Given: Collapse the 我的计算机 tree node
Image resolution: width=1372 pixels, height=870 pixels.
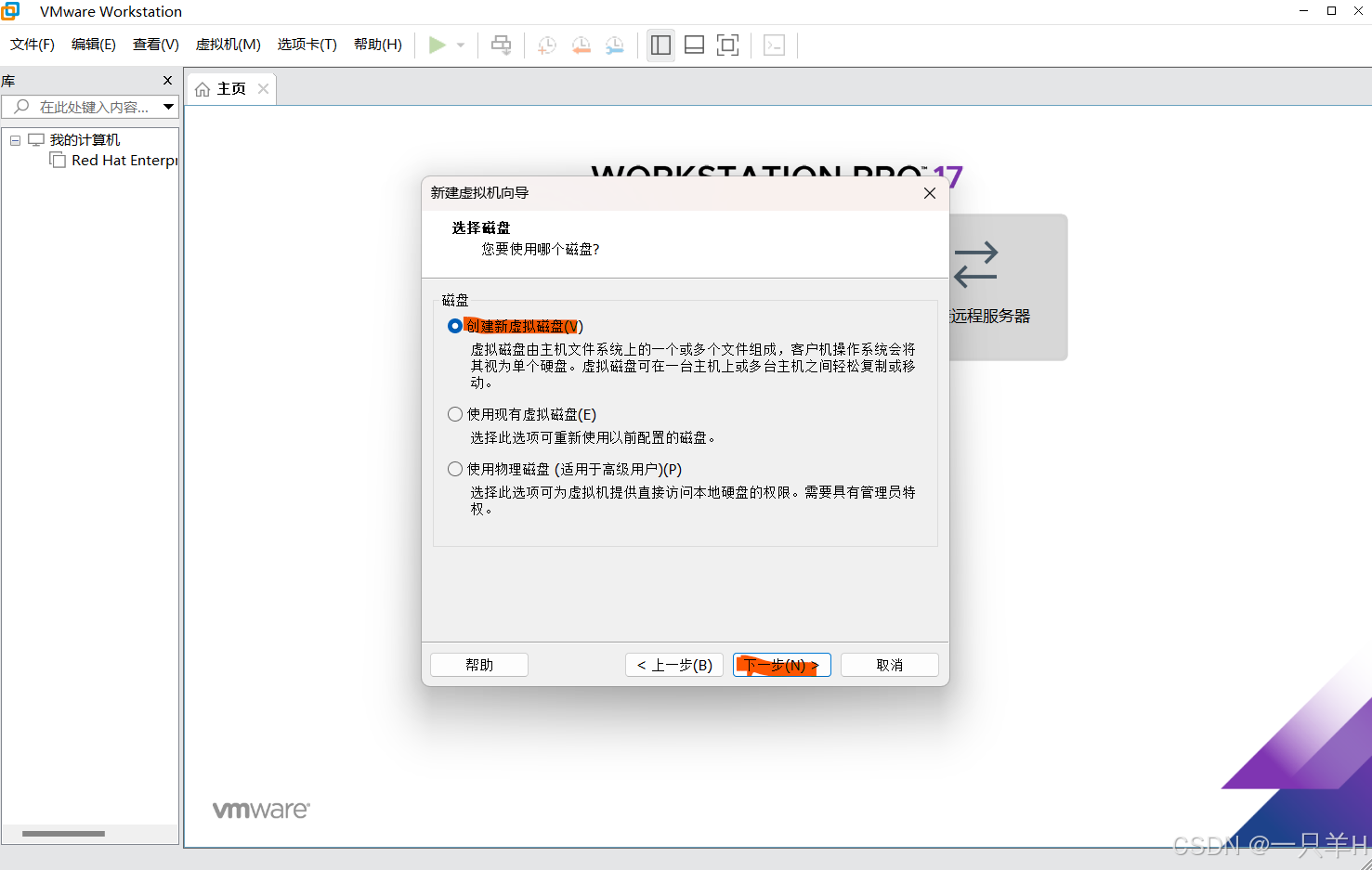Looking at the screenshot, I should coord(15,140).
